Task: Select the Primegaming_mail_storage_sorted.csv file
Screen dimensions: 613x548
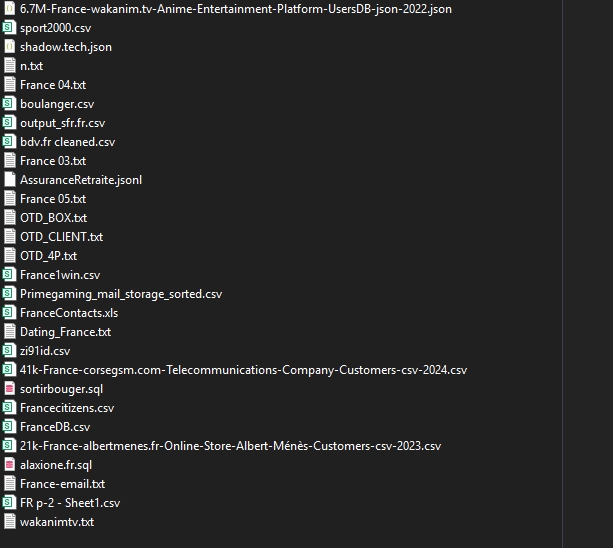Action: (x=120, y=294)
